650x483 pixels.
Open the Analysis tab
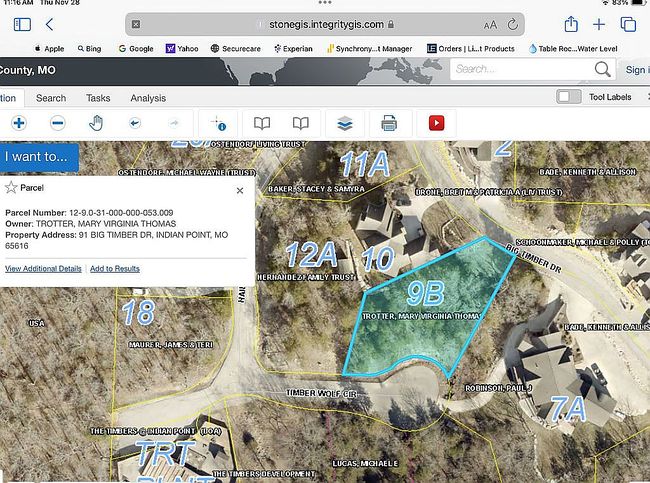(x=148, y=98)
